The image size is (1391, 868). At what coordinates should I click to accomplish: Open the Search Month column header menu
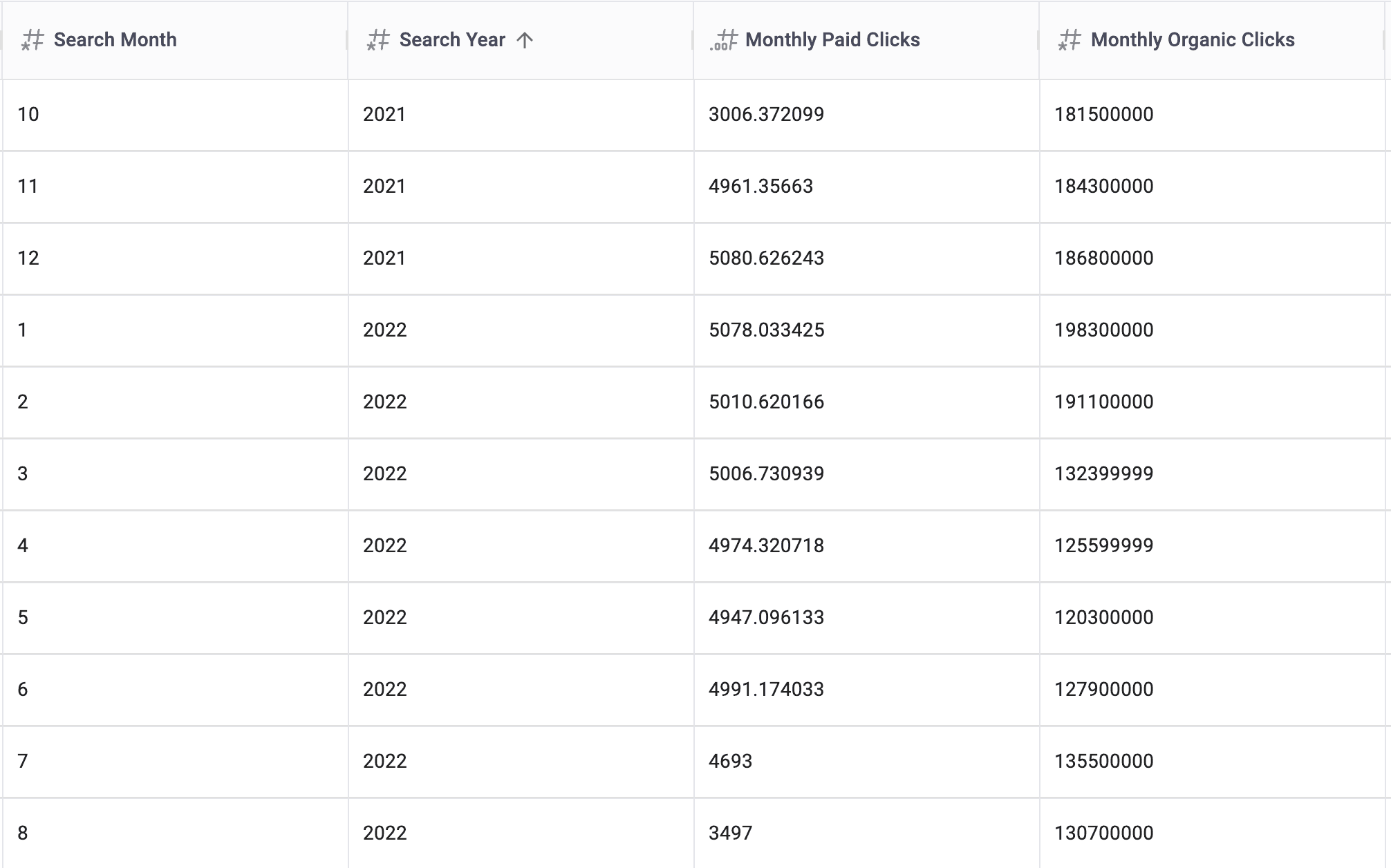pos(114,39)
